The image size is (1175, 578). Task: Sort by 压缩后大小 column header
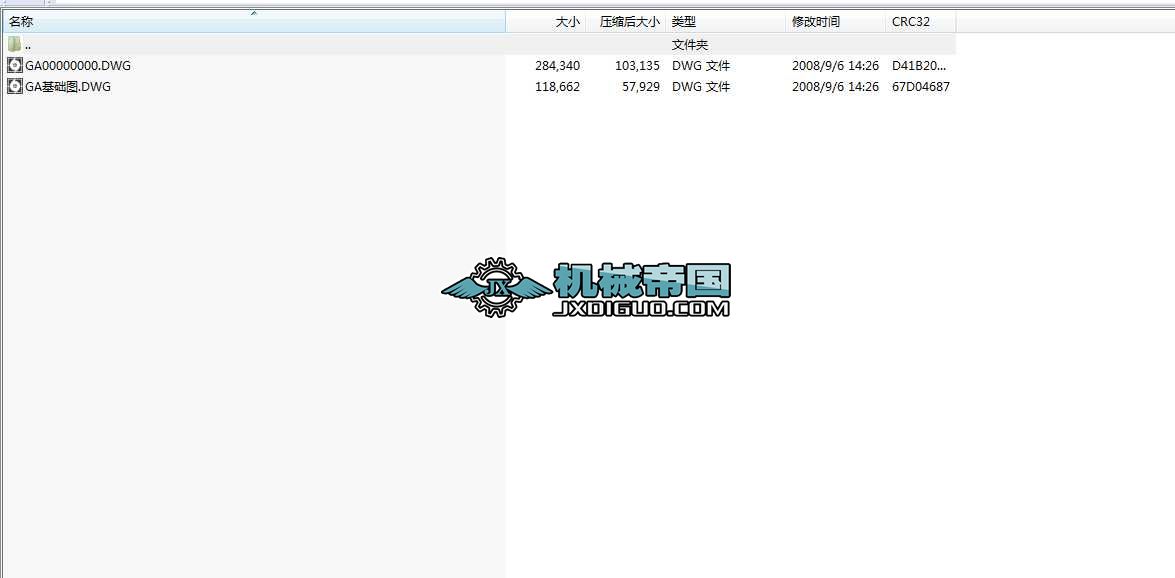click(x=630, y=21)
